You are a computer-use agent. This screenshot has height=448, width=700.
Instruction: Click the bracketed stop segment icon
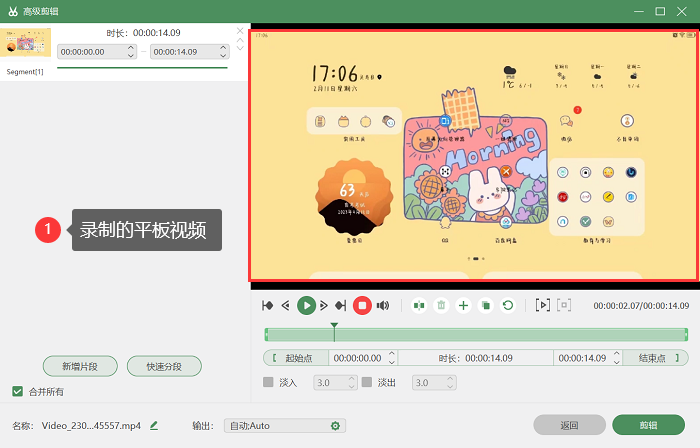point(564,305)
